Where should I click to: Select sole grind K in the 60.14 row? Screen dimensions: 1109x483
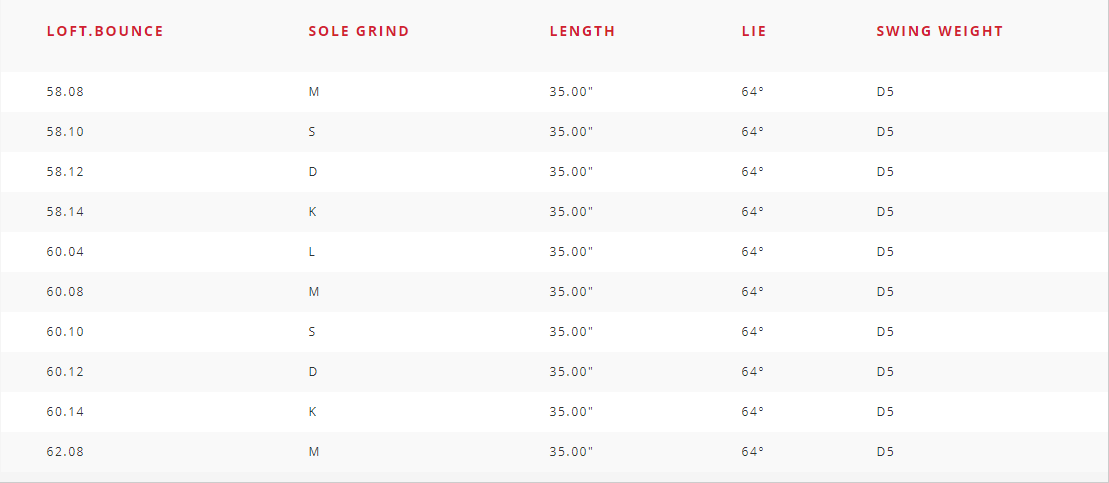313,411
